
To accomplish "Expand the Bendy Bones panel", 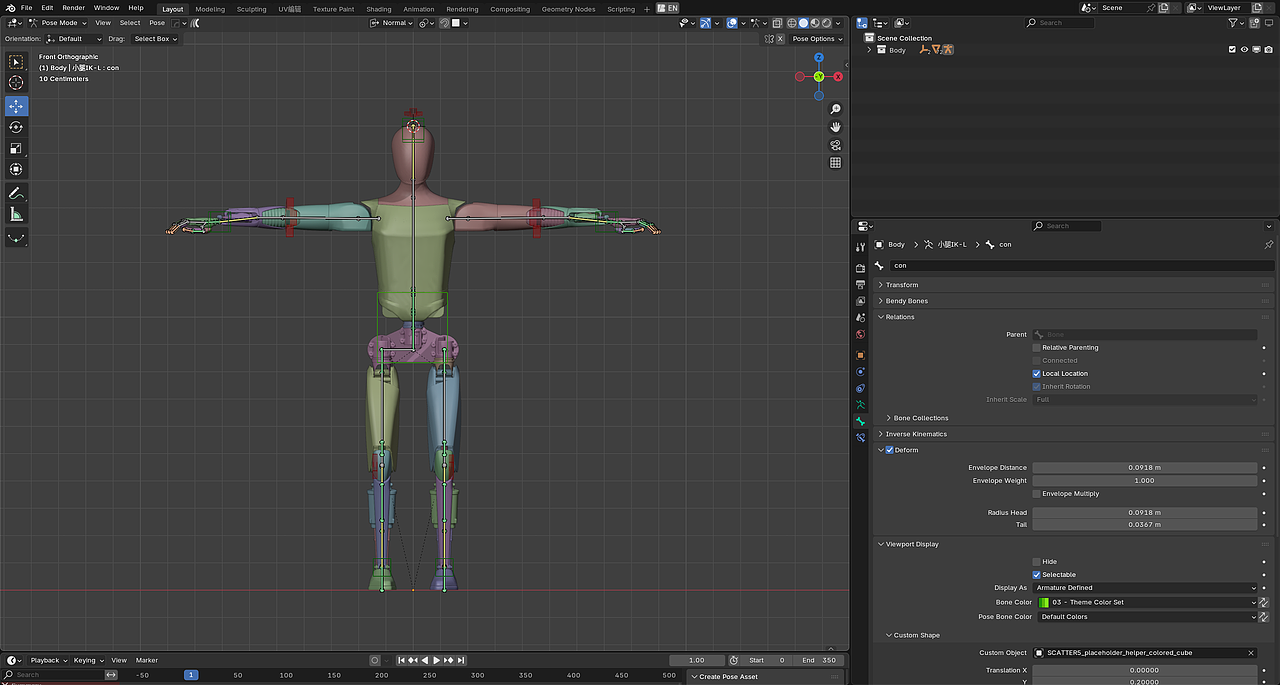I will (x=1075, y=301).
